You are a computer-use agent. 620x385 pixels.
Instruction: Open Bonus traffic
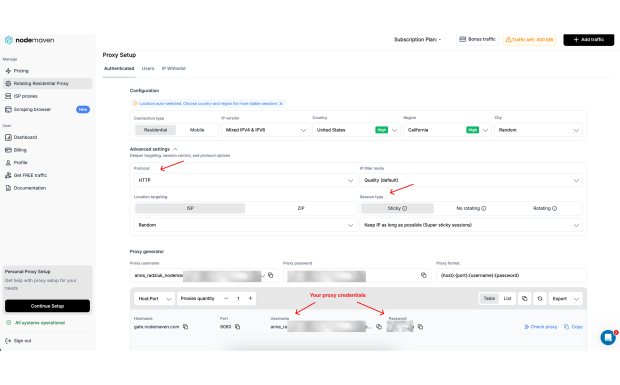point(477,40)
